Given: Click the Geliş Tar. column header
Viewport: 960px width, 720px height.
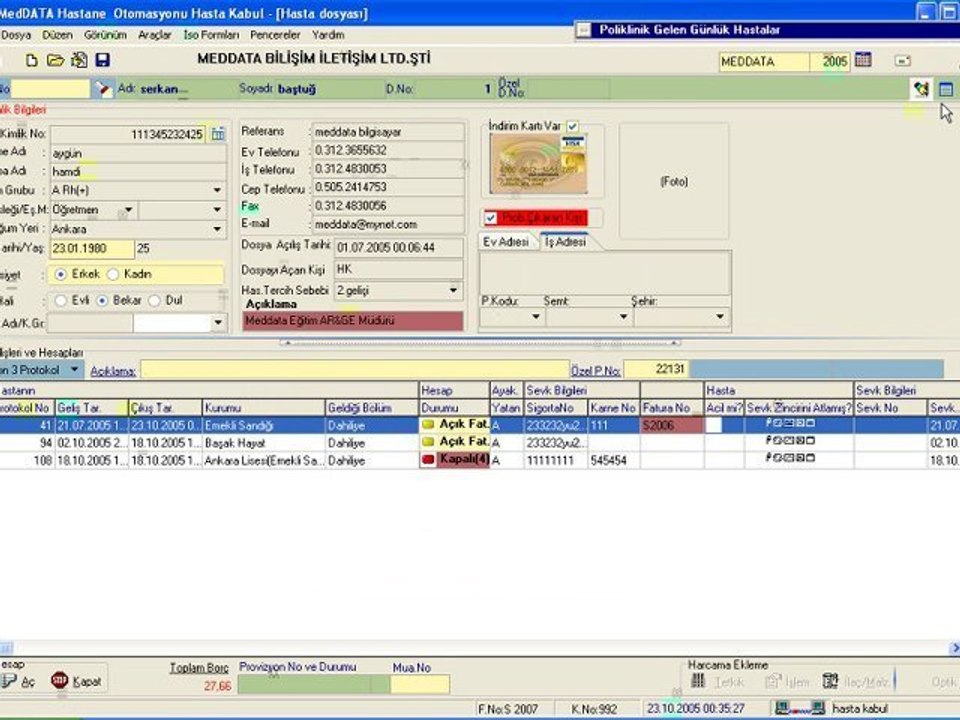Looking at the screenshot, I should click(91, 408).
